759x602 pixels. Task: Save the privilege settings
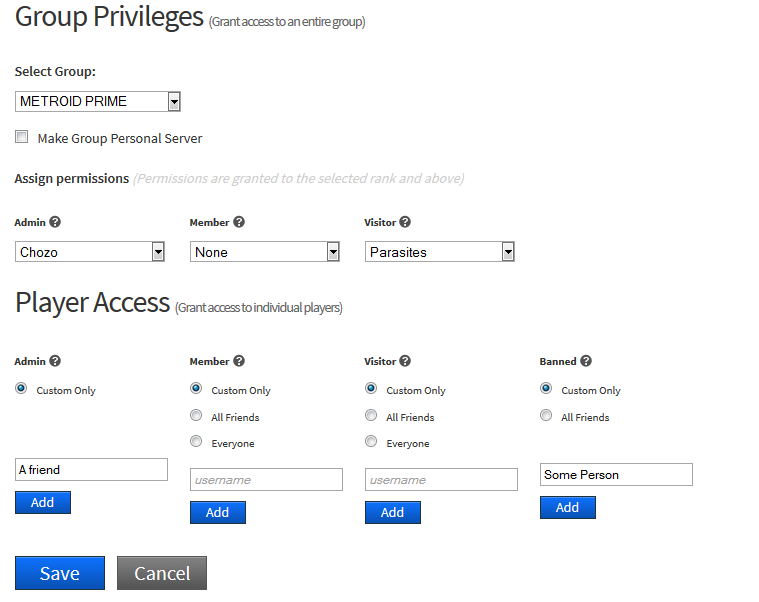point(60,573)
